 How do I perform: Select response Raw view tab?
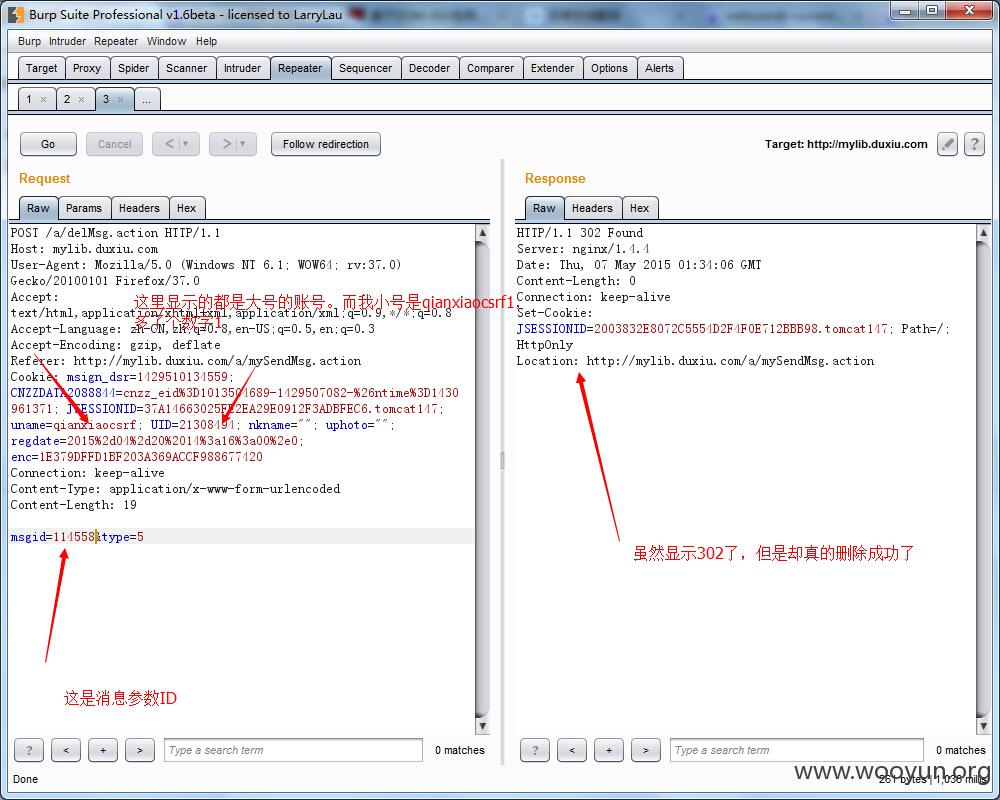click(544, 208)
